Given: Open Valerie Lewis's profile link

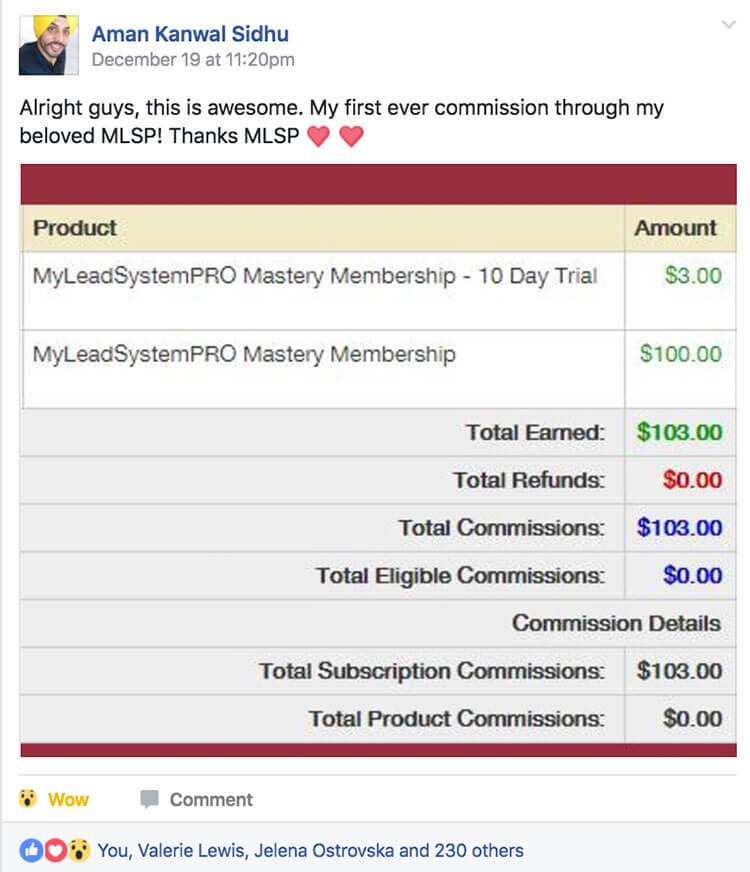Looking at the screenshot, I should [x=191, y=850].
